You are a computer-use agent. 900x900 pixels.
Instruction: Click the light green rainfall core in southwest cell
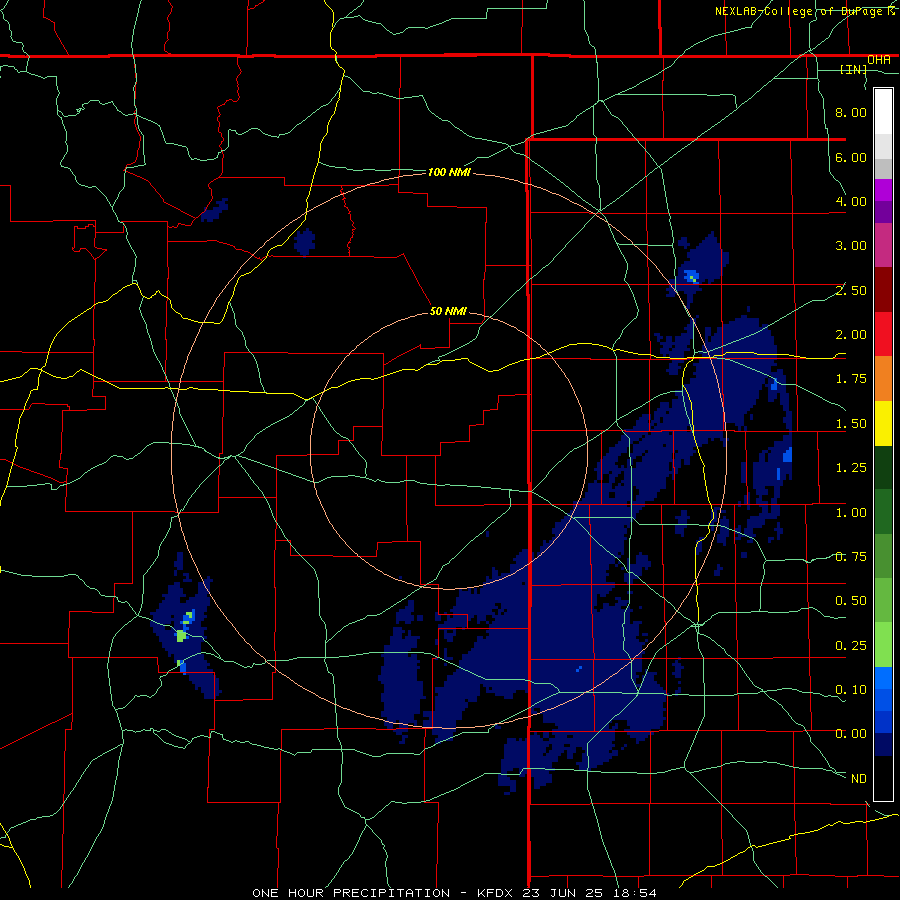(x=181, y=636)
